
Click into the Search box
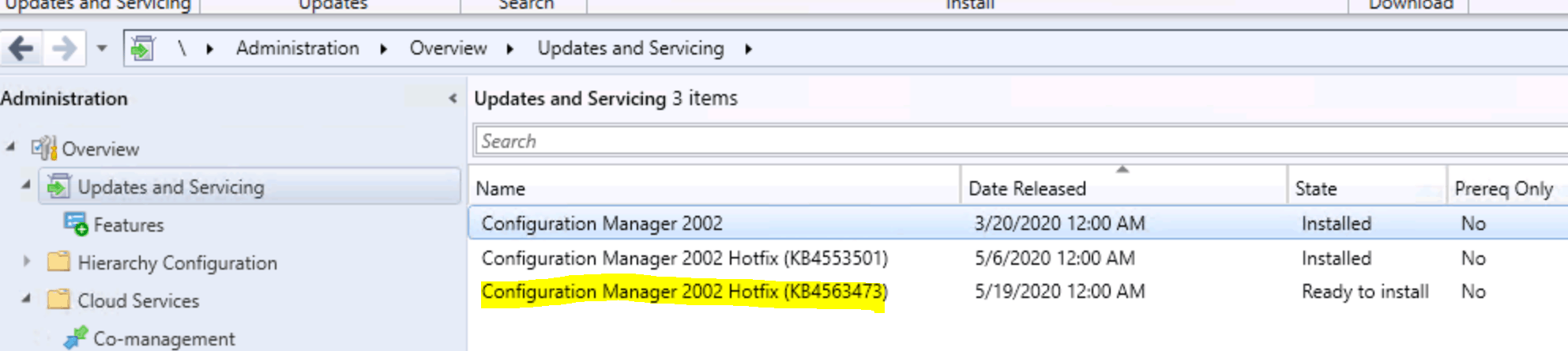(1021, 141)
